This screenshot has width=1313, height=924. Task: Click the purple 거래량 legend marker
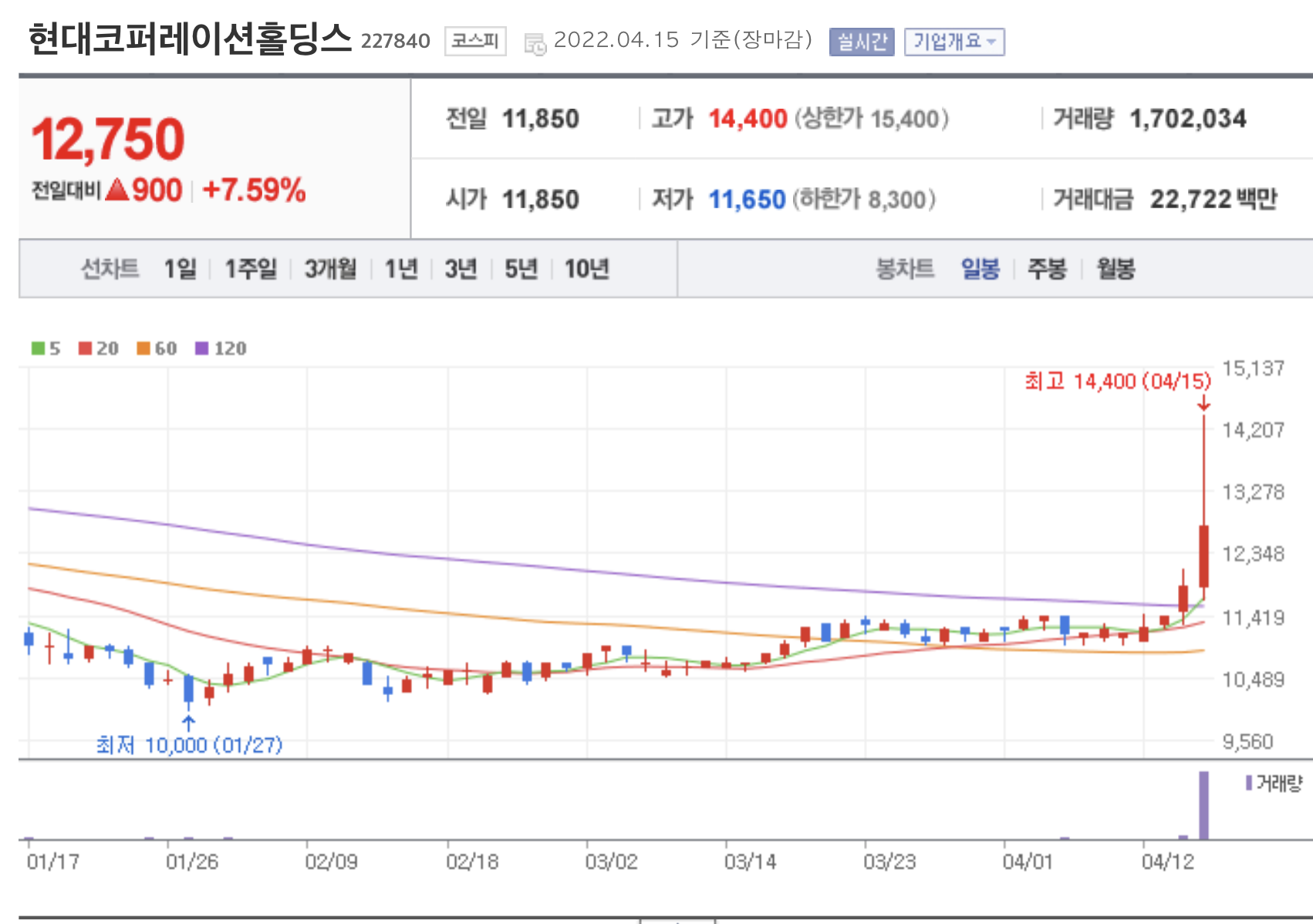[1249, 784]
